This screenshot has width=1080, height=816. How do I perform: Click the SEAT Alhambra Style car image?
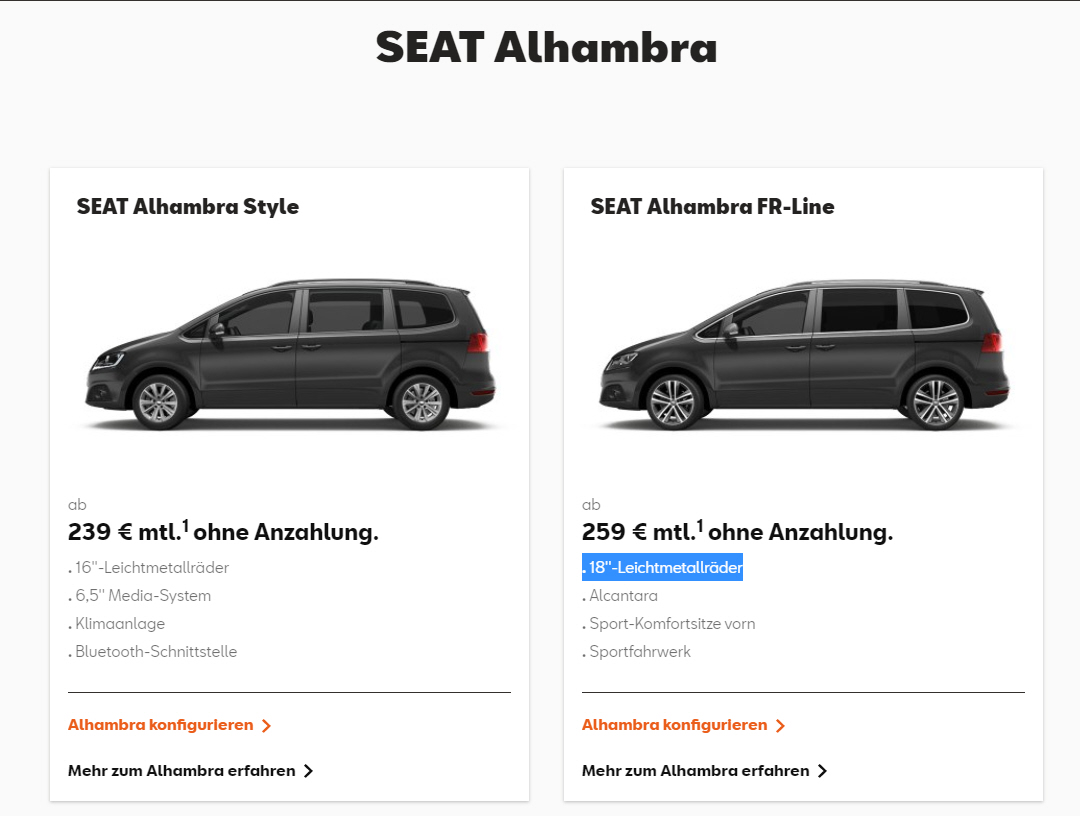(x=290, y=355)
